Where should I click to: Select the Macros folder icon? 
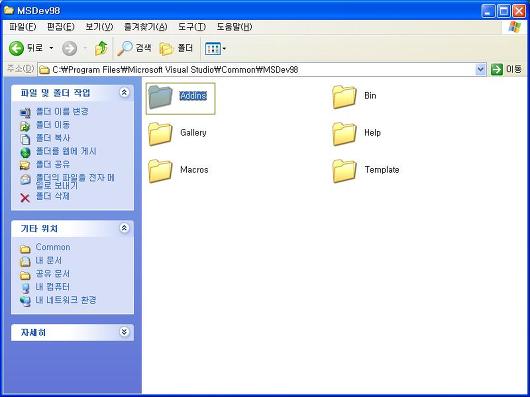(x=160, y=171)
